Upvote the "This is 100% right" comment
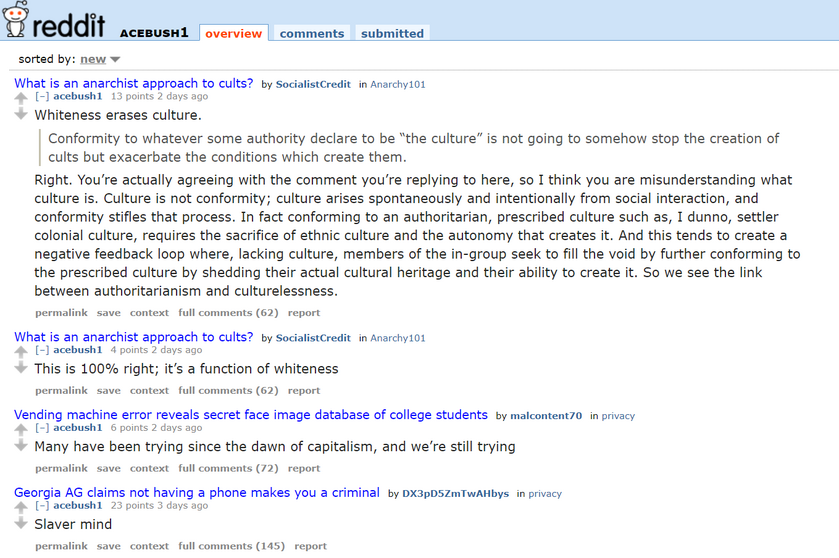Screen dimensions: 839x558 tap(21, 352)
